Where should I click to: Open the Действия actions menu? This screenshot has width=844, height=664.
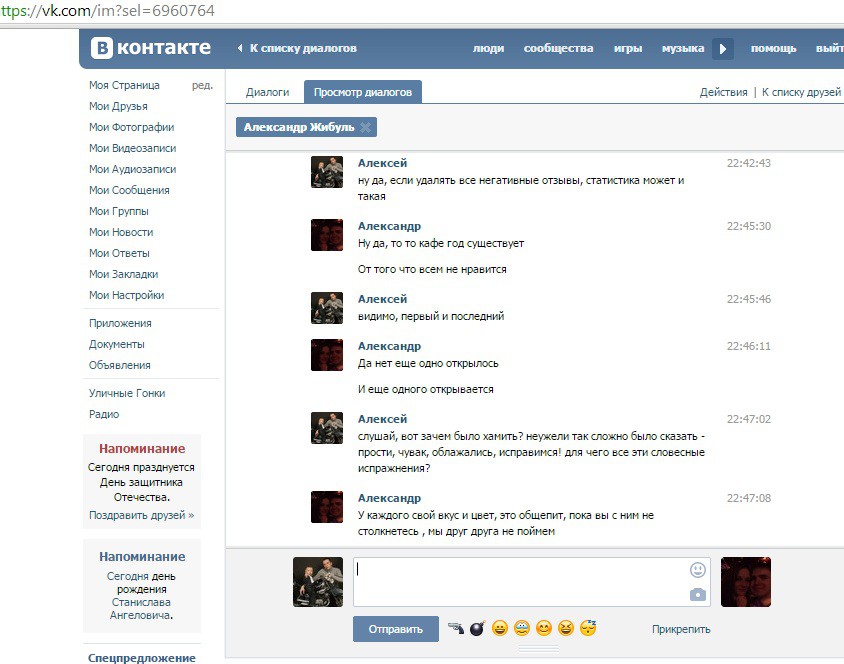tap(723, 92)
